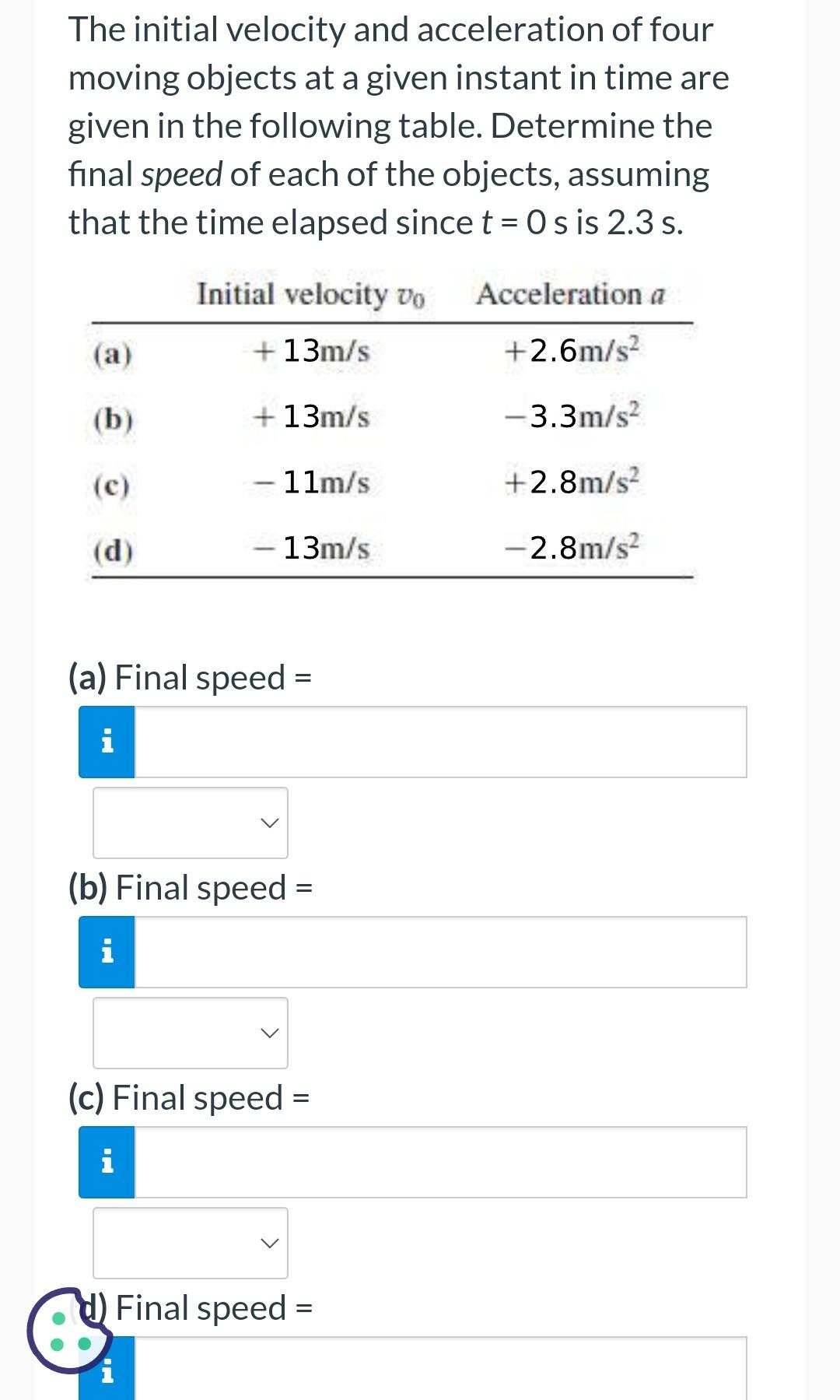The image size is (840, 1400).
Task: Click inside the answer field for part (a)
Action: [x=443, y=742]
